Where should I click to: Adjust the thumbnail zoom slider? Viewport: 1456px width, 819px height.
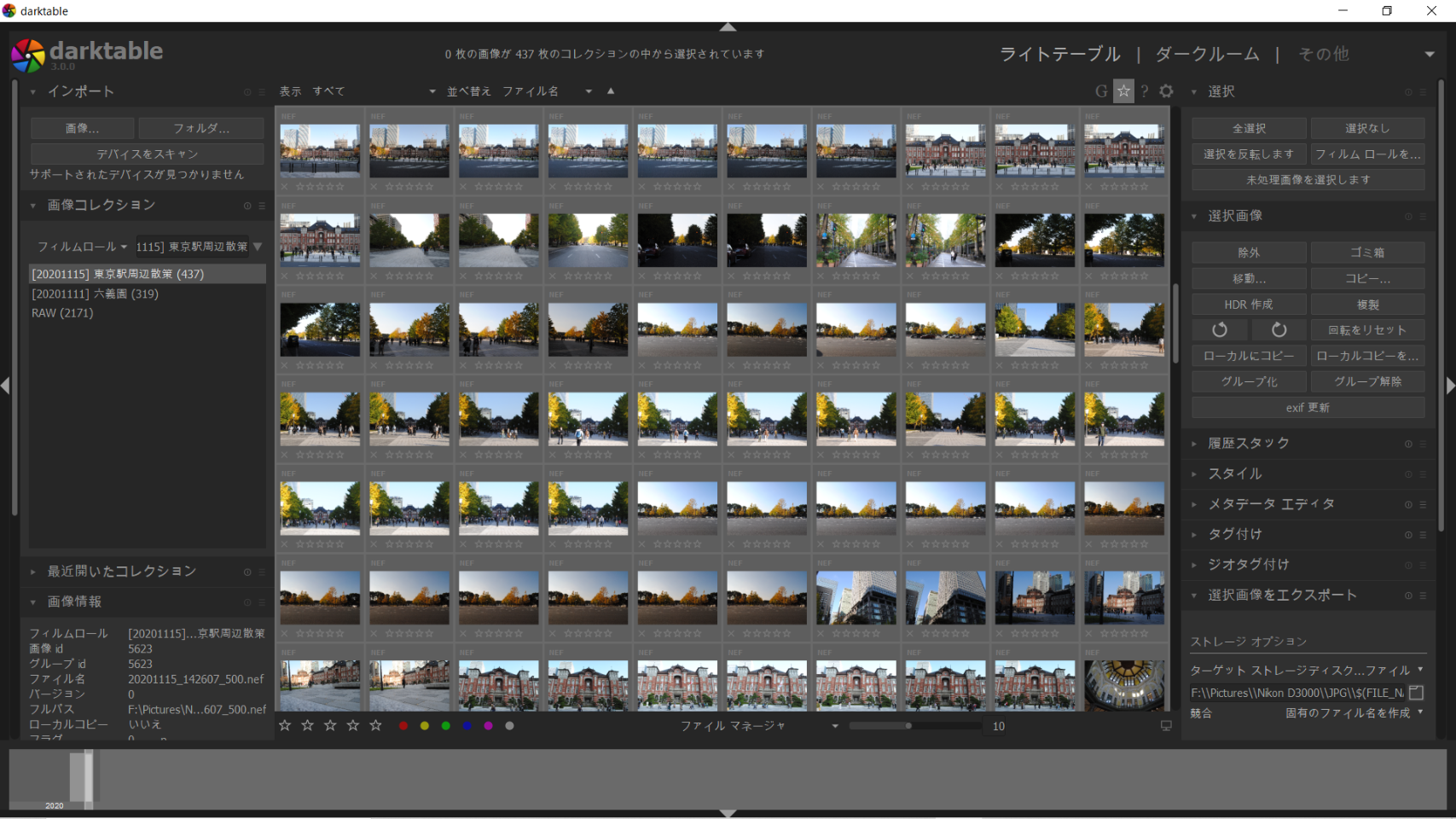909,726
